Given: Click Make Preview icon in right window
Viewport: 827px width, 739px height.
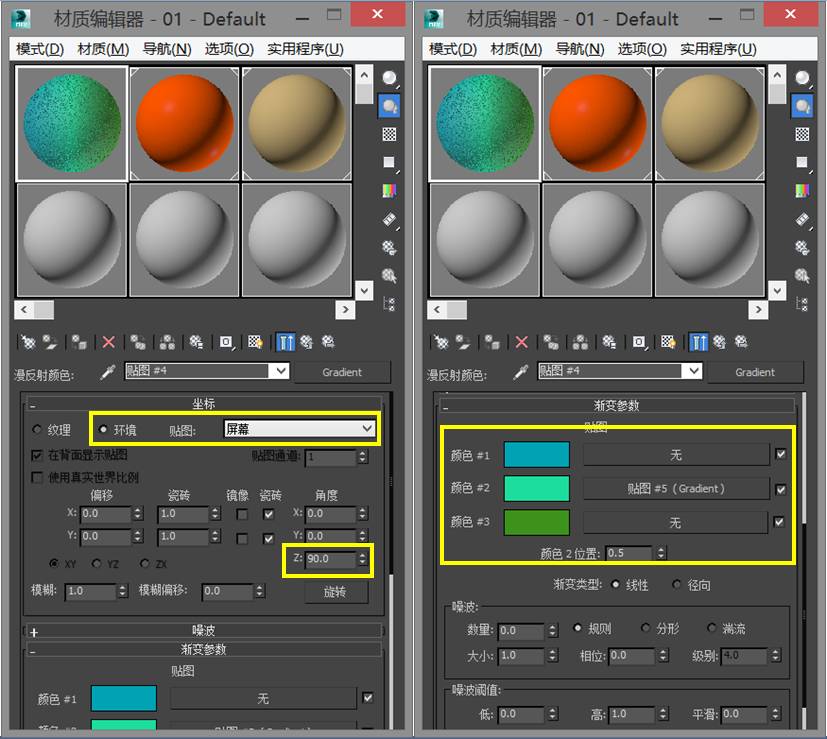Looking at the screenshot, I should pos(802,219).
